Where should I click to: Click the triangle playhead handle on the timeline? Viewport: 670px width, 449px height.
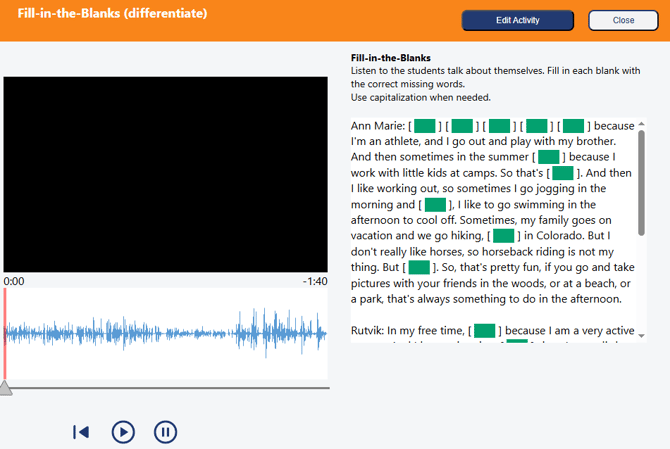pos(6,387)
